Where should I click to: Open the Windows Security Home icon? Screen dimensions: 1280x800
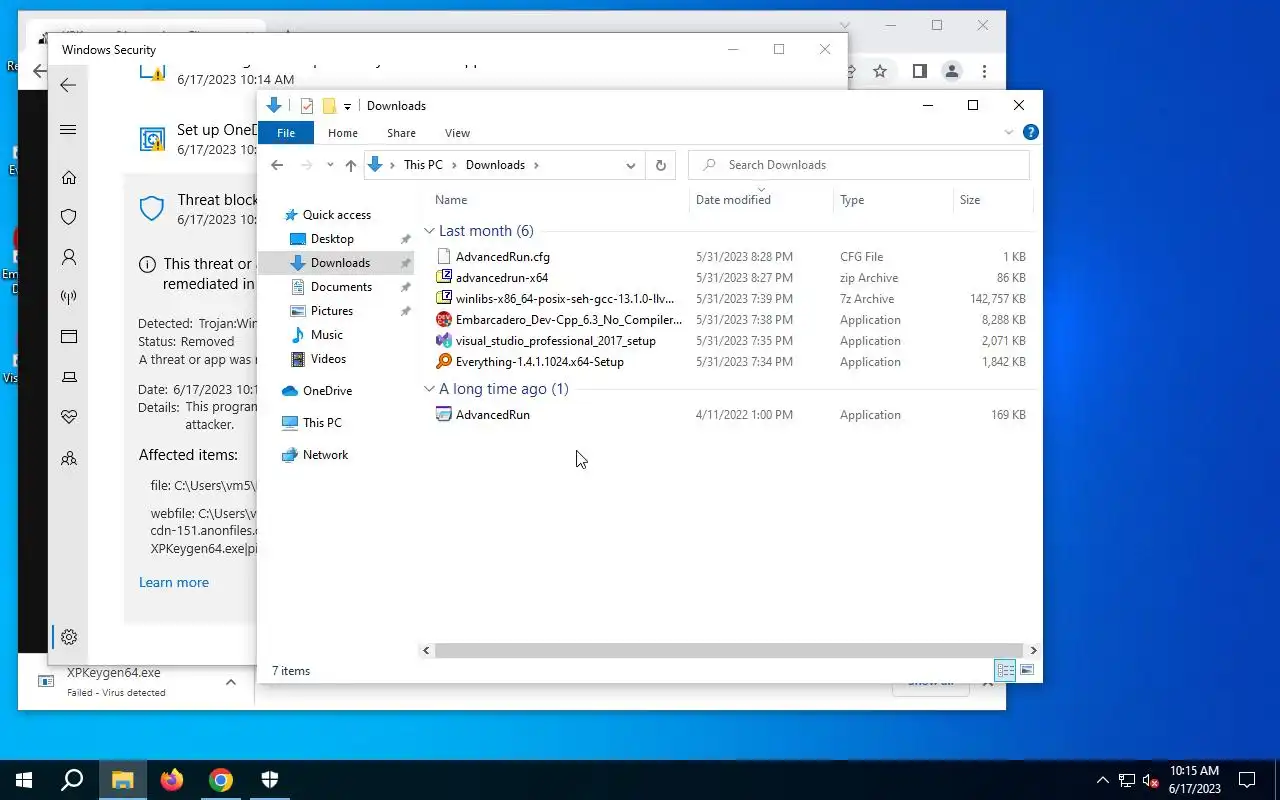pos(69,178)
